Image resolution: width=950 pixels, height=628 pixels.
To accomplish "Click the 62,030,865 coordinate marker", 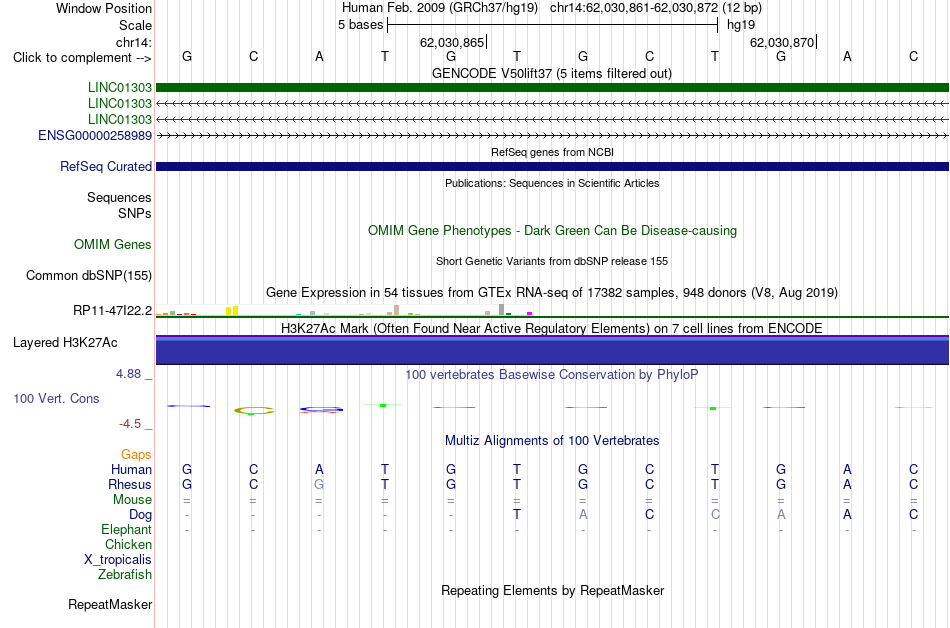I will [452, 42].
